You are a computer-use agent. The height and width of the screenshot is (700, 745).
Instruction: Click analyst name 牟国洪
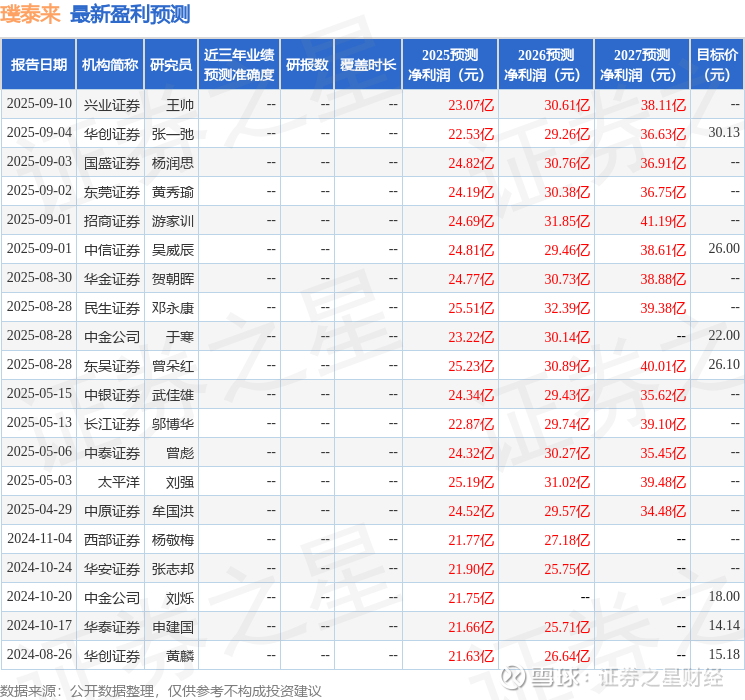[x=173, y=511]
